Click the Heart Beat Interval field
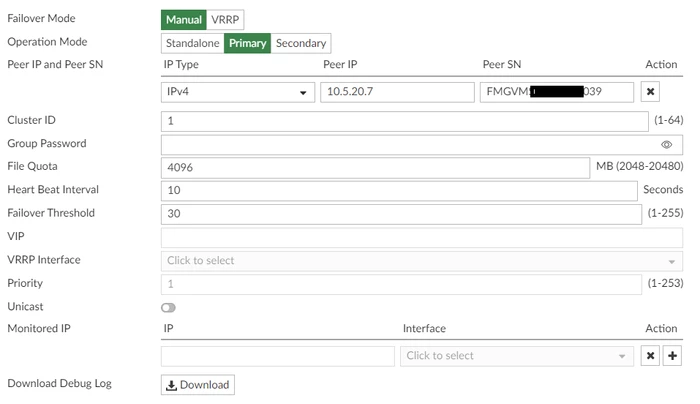 (x=399, y=191)
